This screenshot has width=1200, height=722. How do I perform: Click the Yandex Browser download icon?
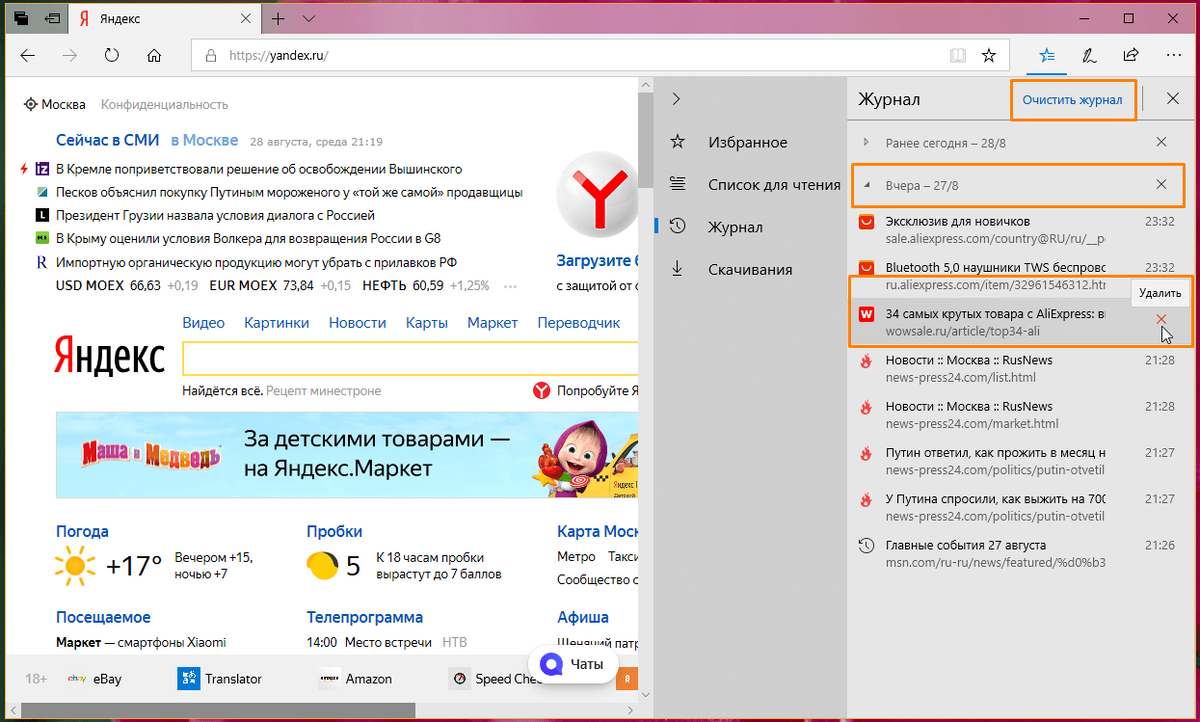[598, 194]
